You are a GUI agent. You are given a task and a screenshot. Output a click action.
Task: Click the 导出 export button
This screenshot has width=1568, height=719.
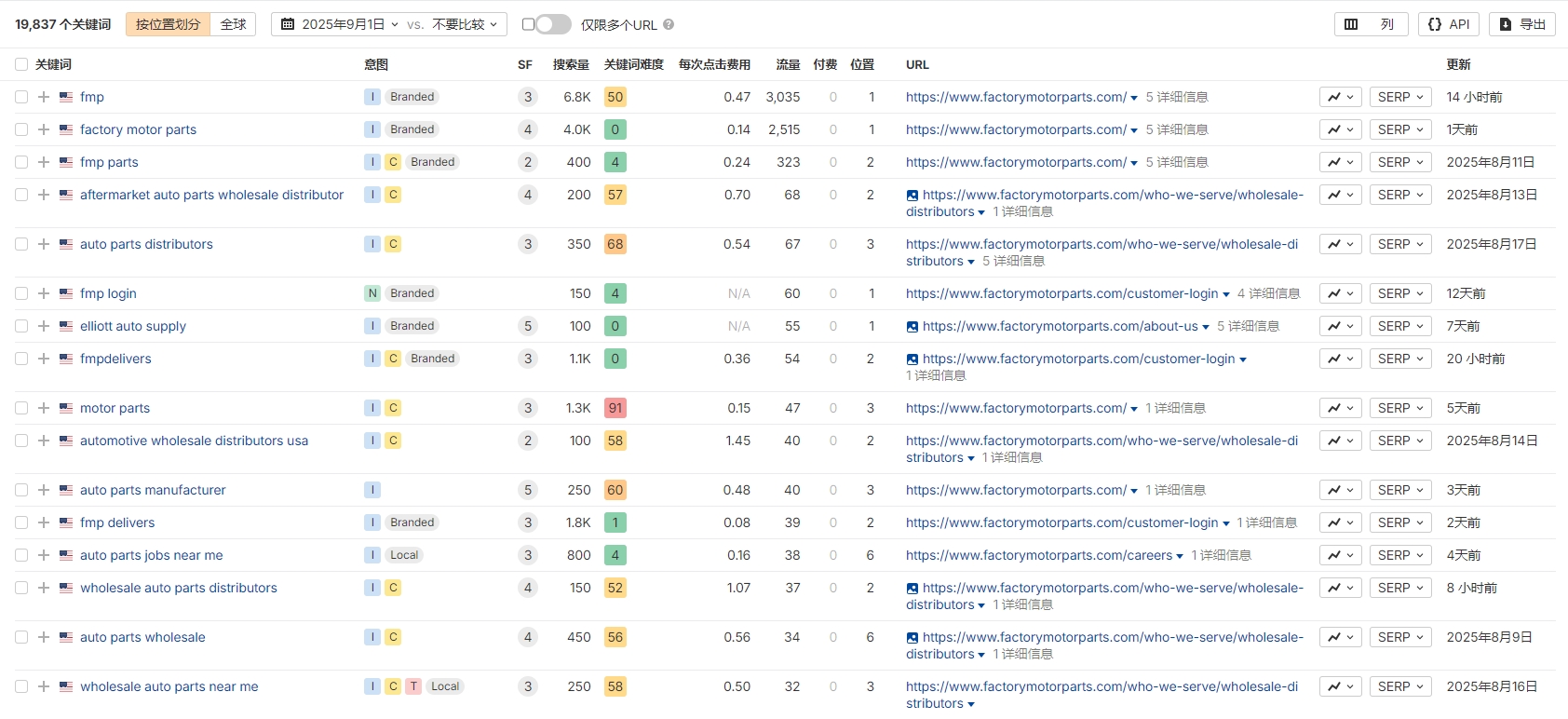pos(1522,24)
